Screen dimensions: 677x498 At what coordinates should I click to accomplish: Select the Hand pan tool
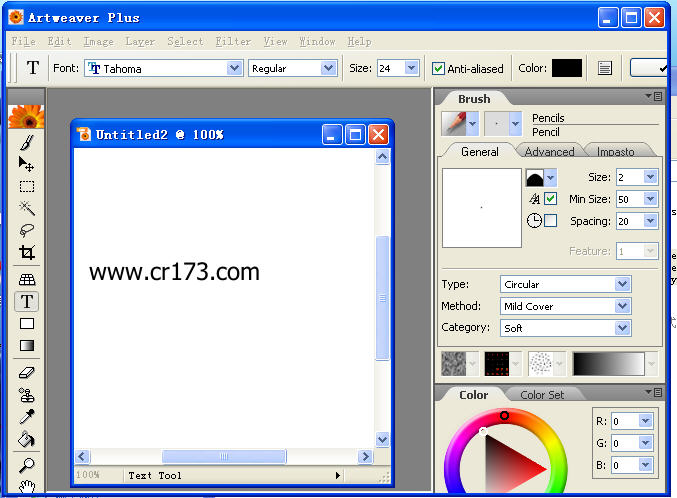pyautogui.click(x=26, y=486)
